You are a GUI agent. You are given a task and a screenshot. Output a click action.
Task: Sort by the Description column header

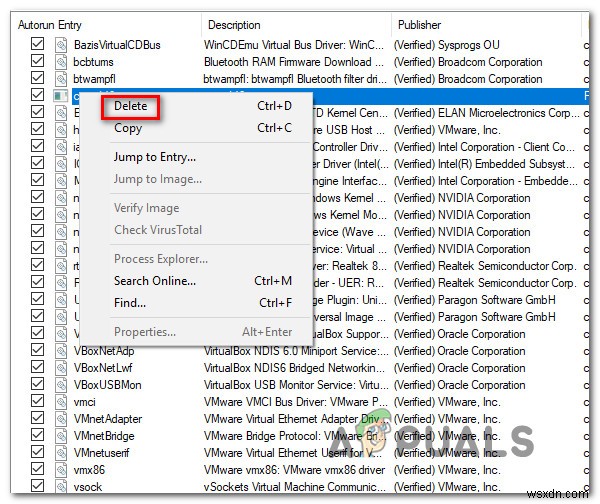tap(234, 25)
